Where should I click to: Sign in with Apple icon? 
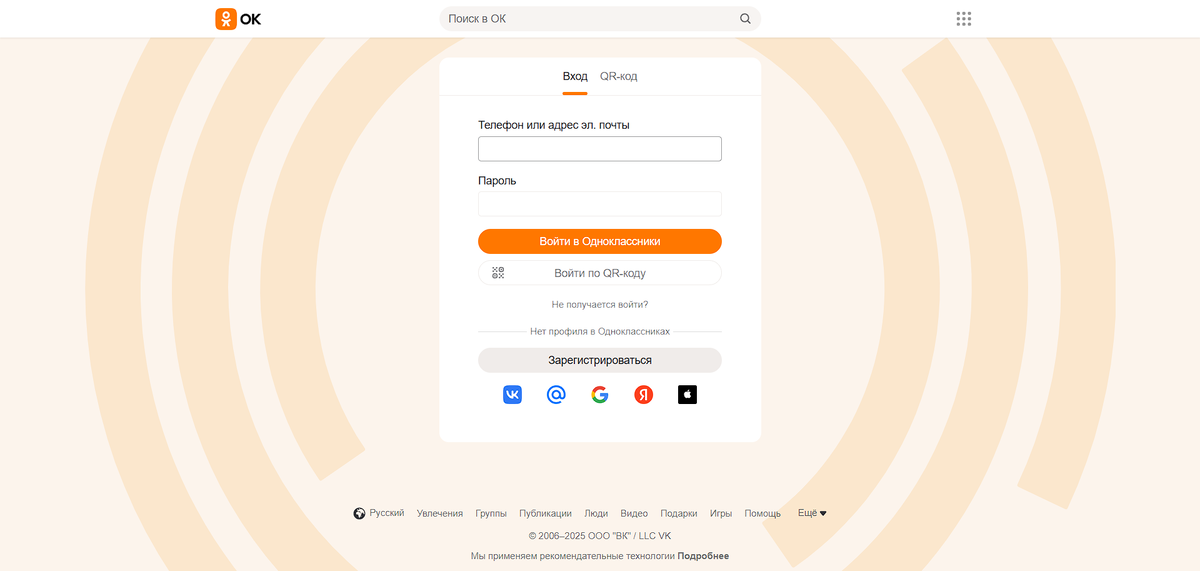pos(687,395)
